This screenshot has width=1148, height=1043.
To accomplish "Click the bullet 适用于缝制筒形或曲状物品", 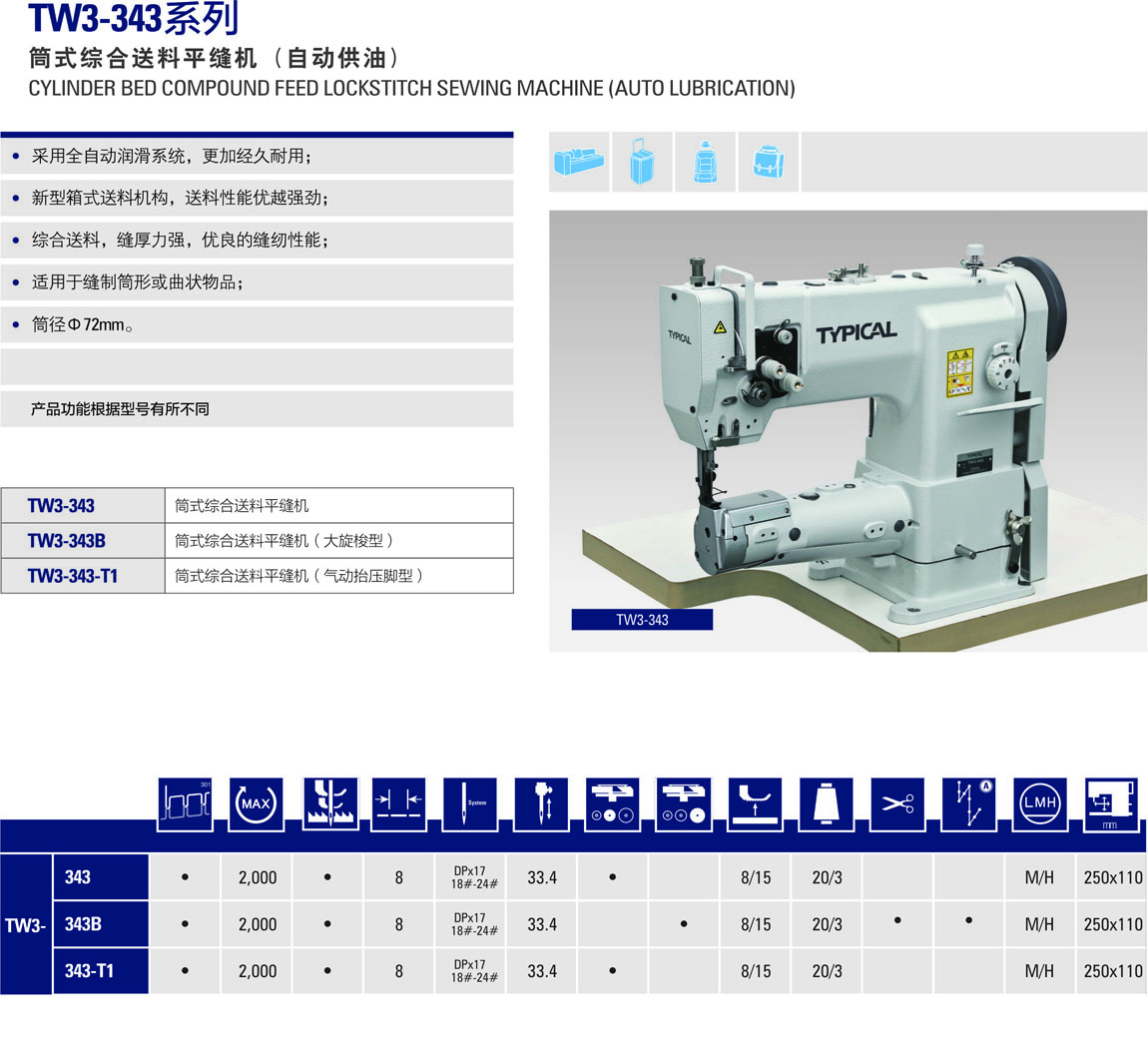I will 137,282.
